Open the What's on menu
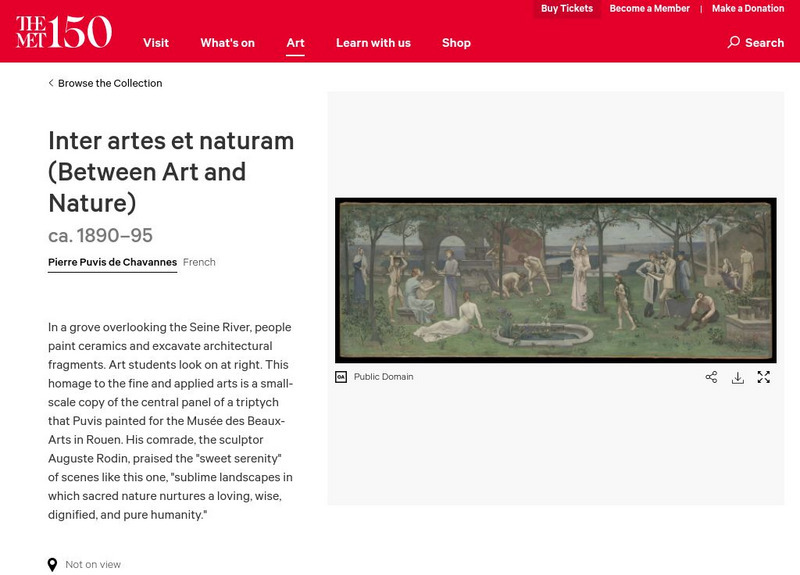Screen dimensions: 800x575 point(228,43)
